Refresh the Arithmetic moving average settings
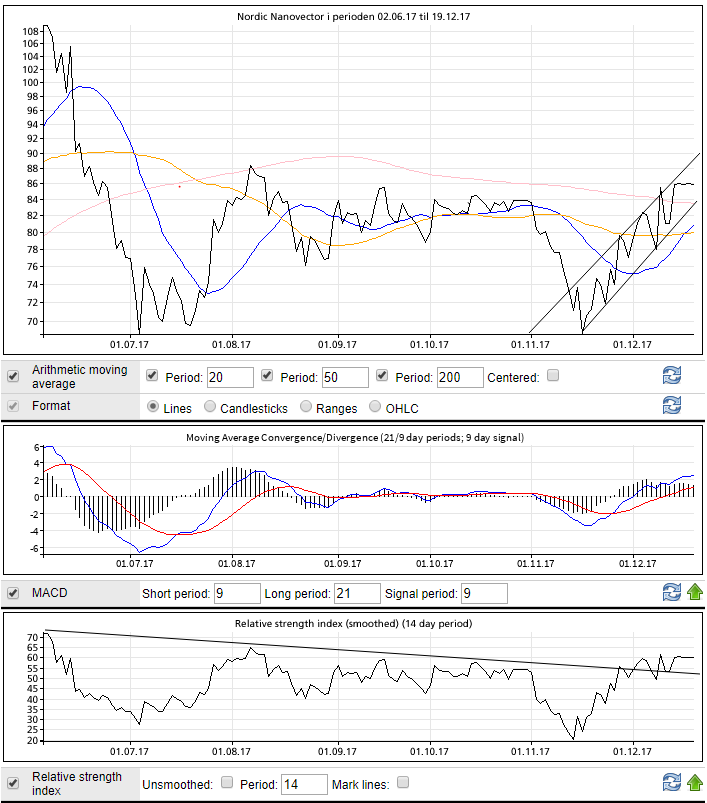Screen dimensions: 707x803 [671, 375]
